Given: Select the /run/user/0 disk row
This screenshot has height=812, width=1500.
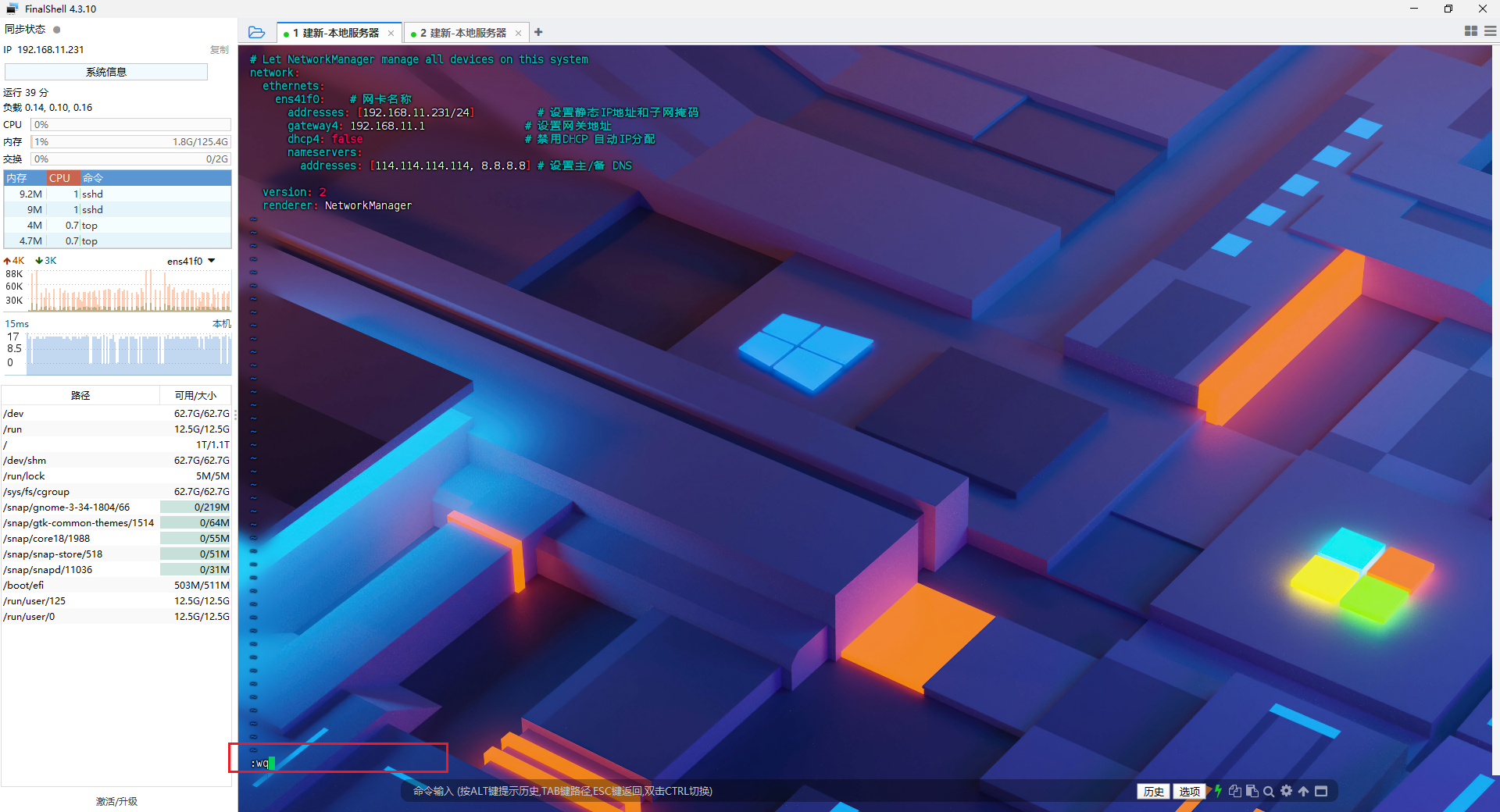Looking at the screenshot, I should (116, 617).
